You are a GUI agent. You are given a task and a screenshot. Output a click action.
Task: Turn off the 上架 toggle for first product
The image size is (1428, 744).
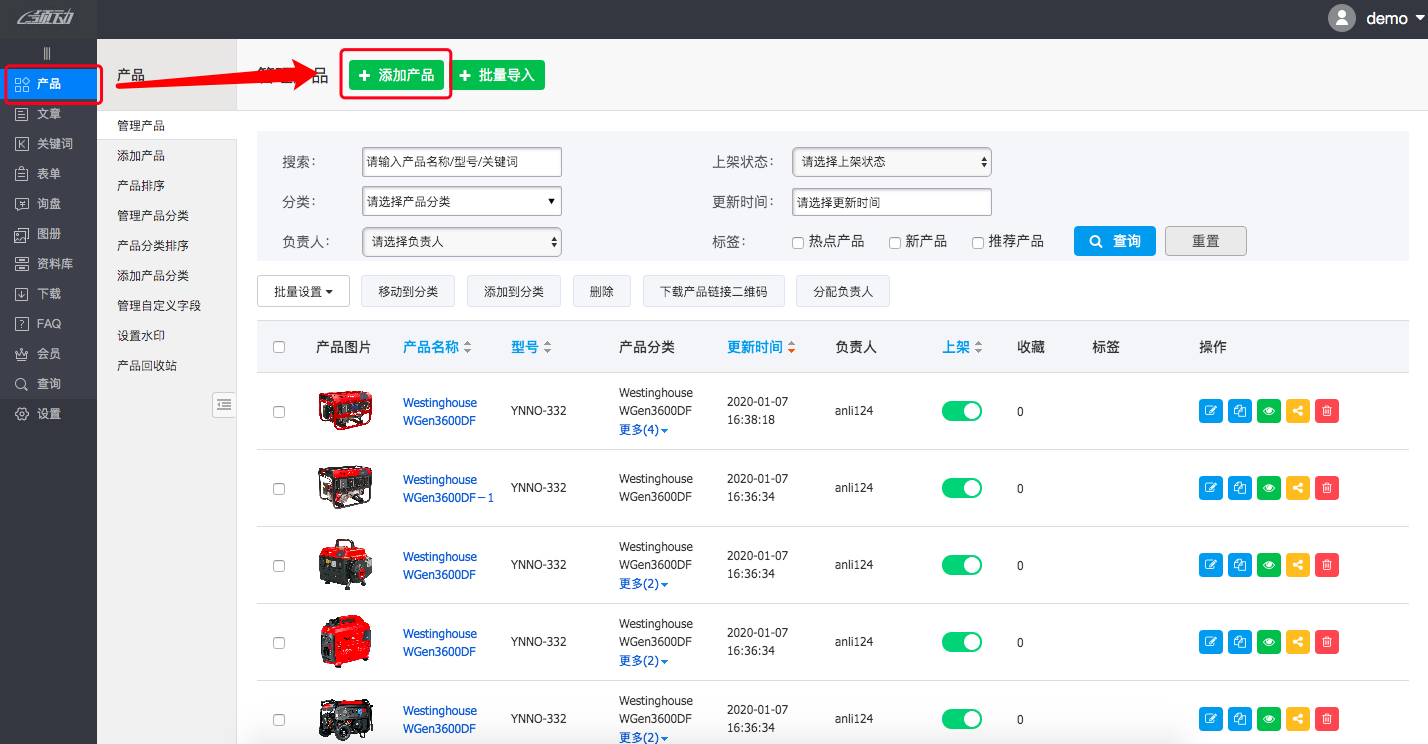[961, 410]
